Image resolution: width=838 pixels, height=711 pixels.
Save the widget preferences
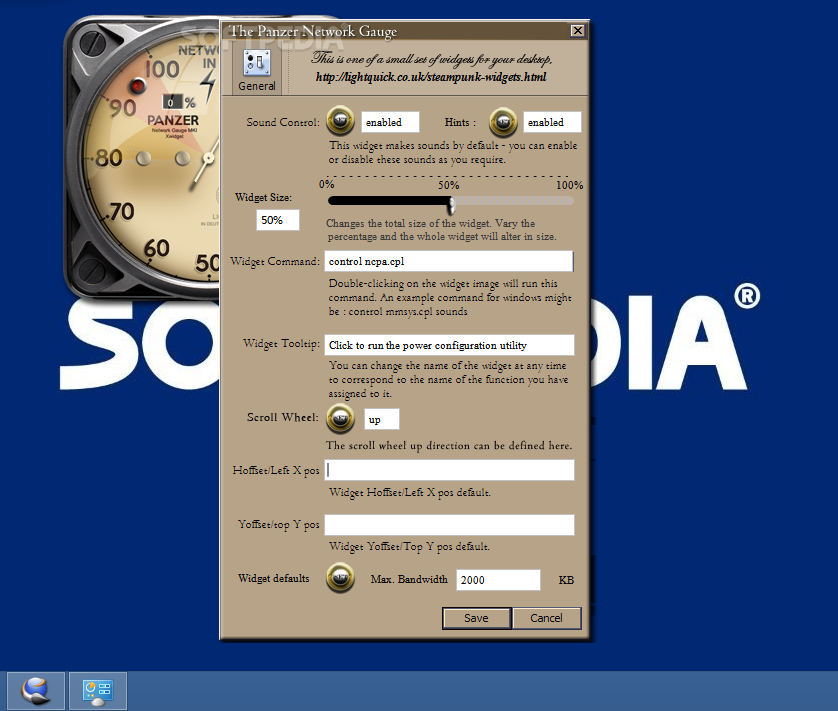point(476,618)
